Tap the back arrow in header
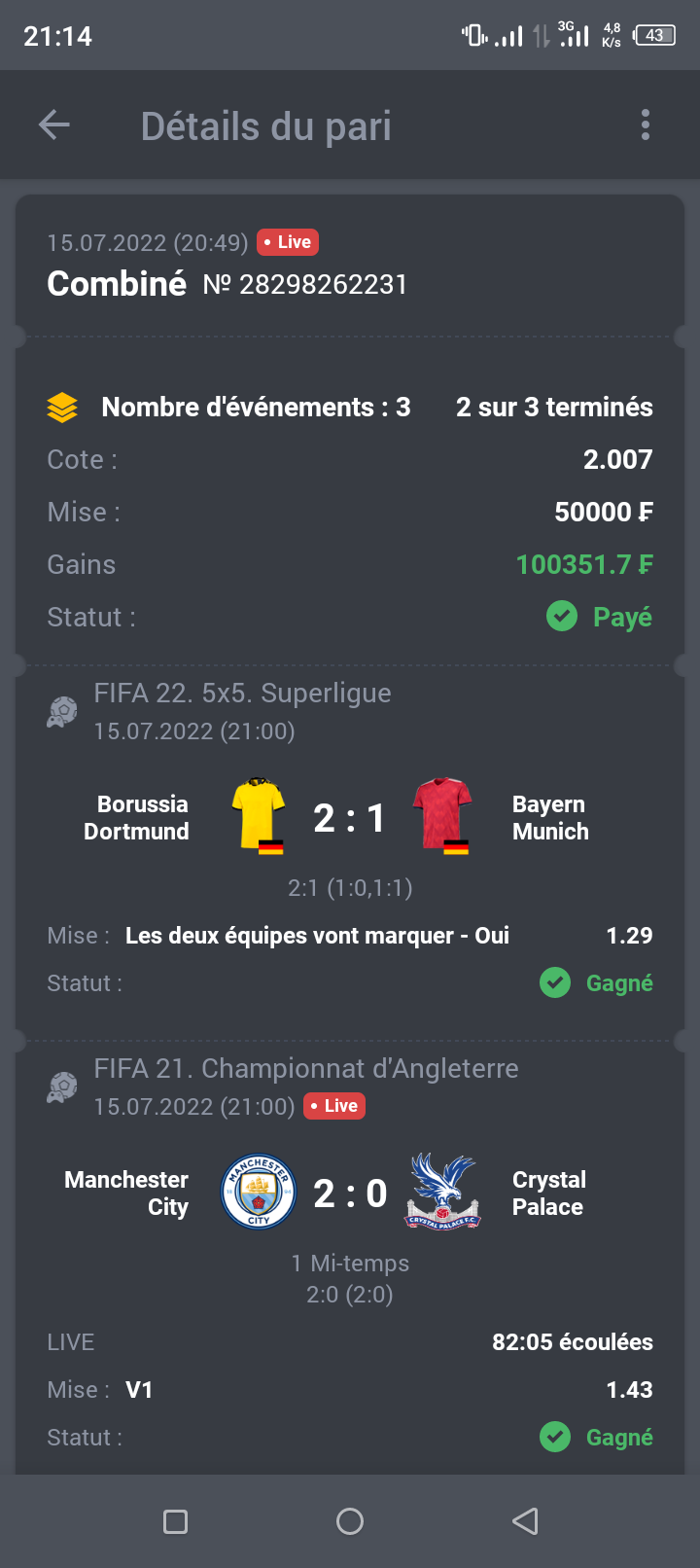This screenshot has width=700, height=1568. pyautogui.click(x=54, y=125)
